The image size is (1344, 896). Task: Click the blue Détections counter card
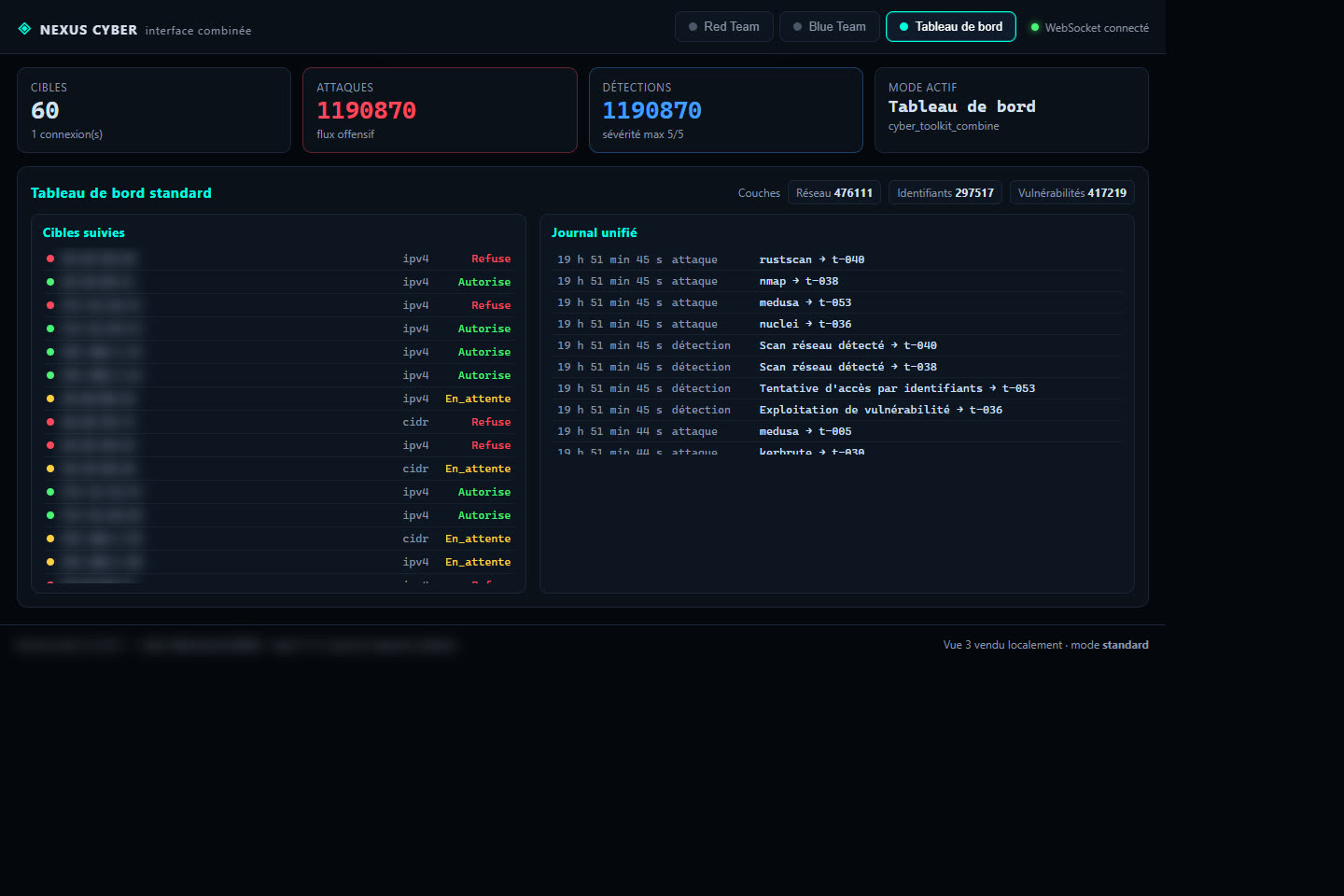(725, 110)
